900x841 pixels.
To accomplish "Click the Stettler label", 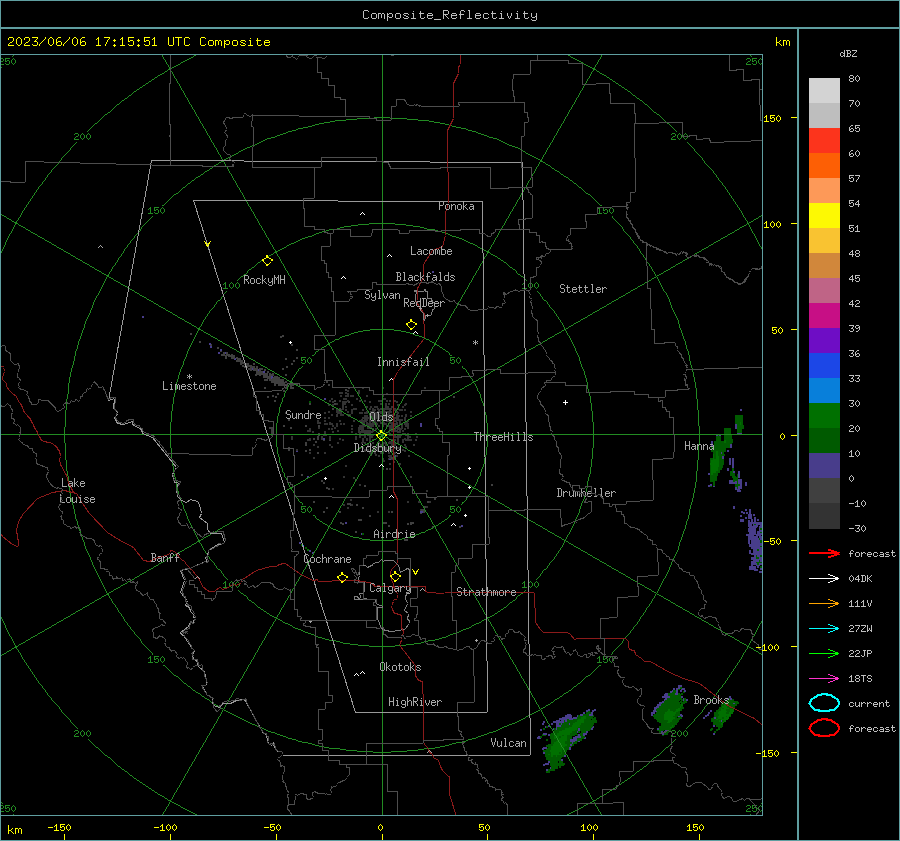I will 583,289.
